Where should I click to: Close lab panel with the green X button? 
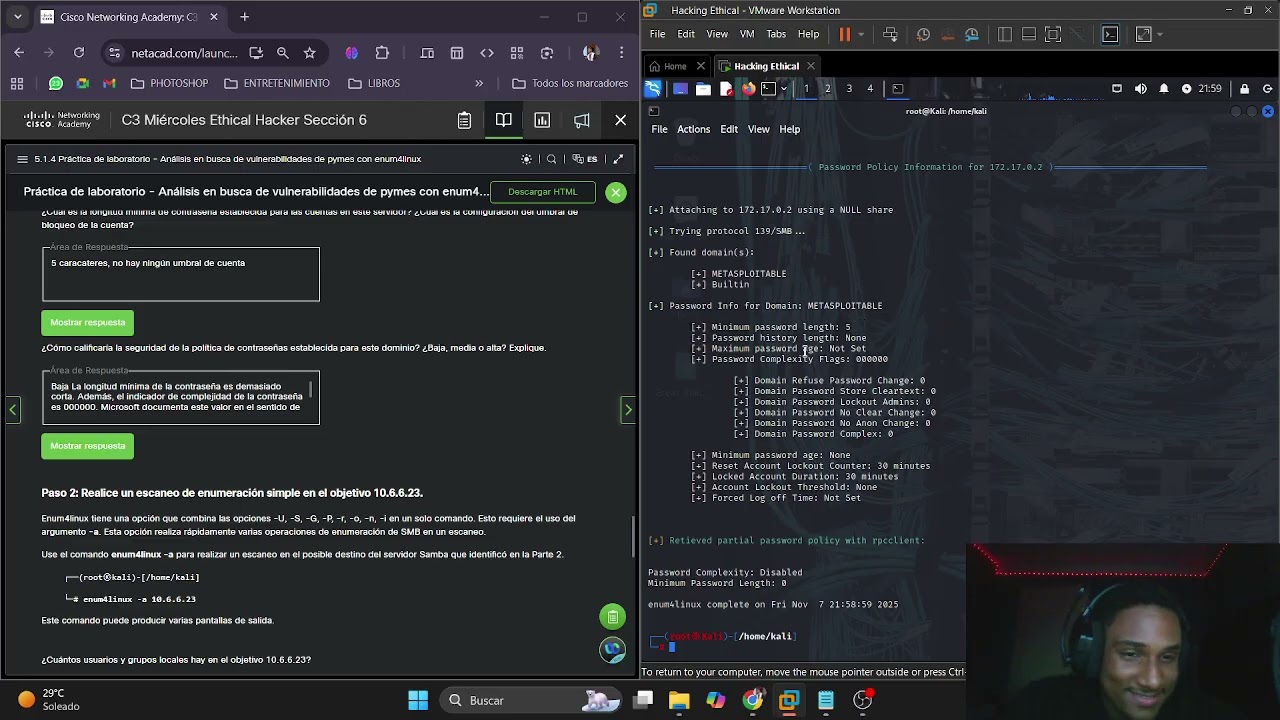(616, 192)
